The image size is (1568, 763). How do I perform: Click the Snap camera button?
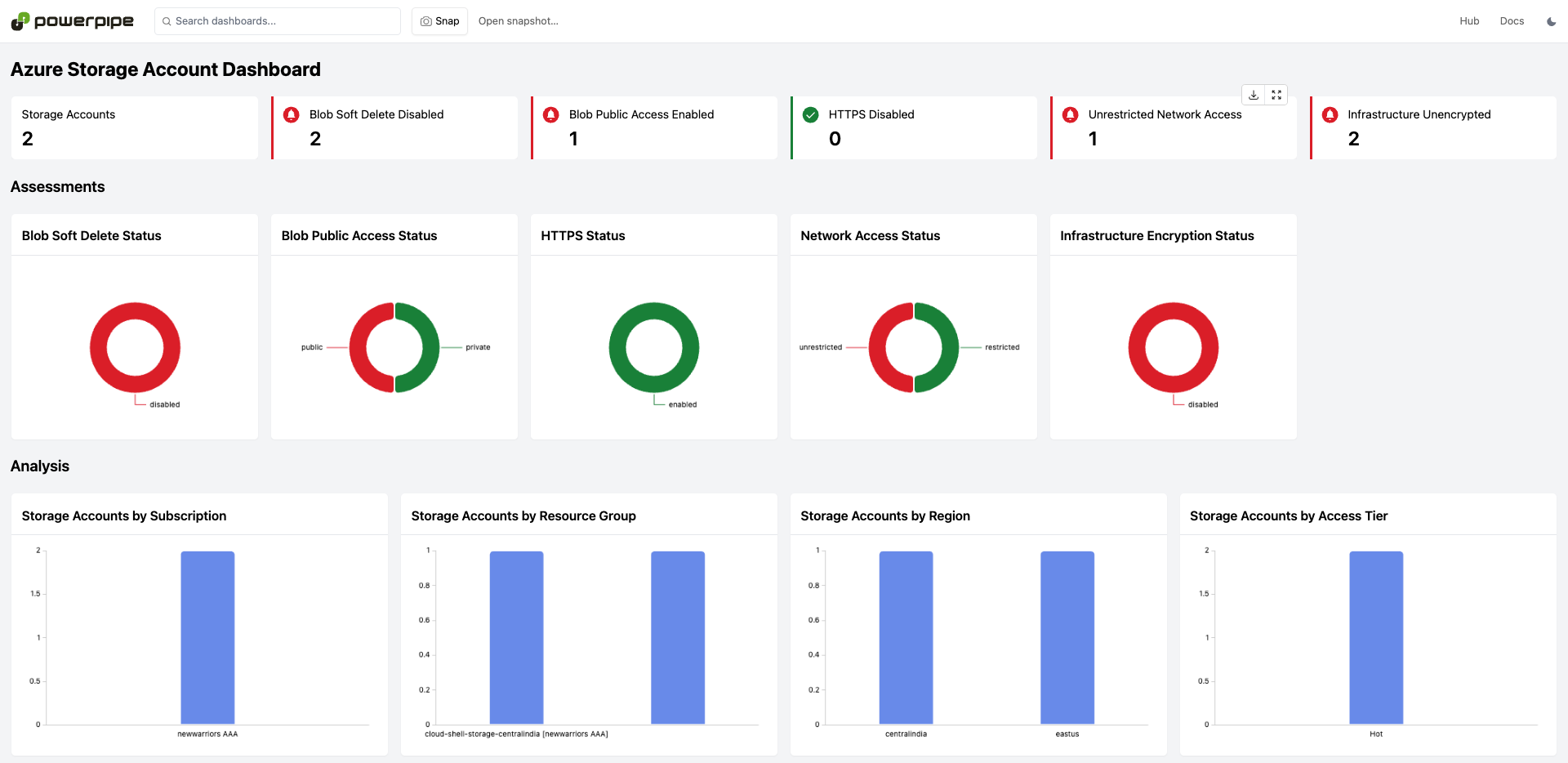pyautogui.click(x=439, y=21)
